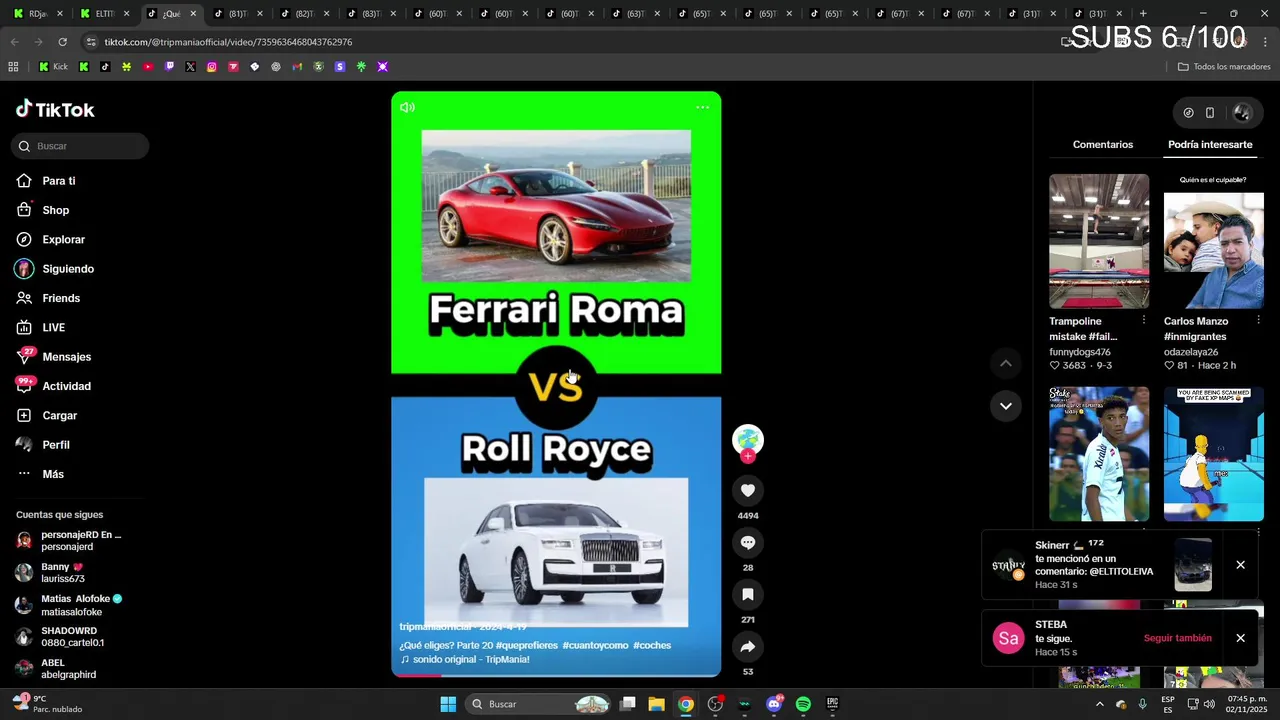Viewport: 1280px width, 720px height.
Task: Switch to the (81) TikTok browser tab
Action: tap(238, 14)
